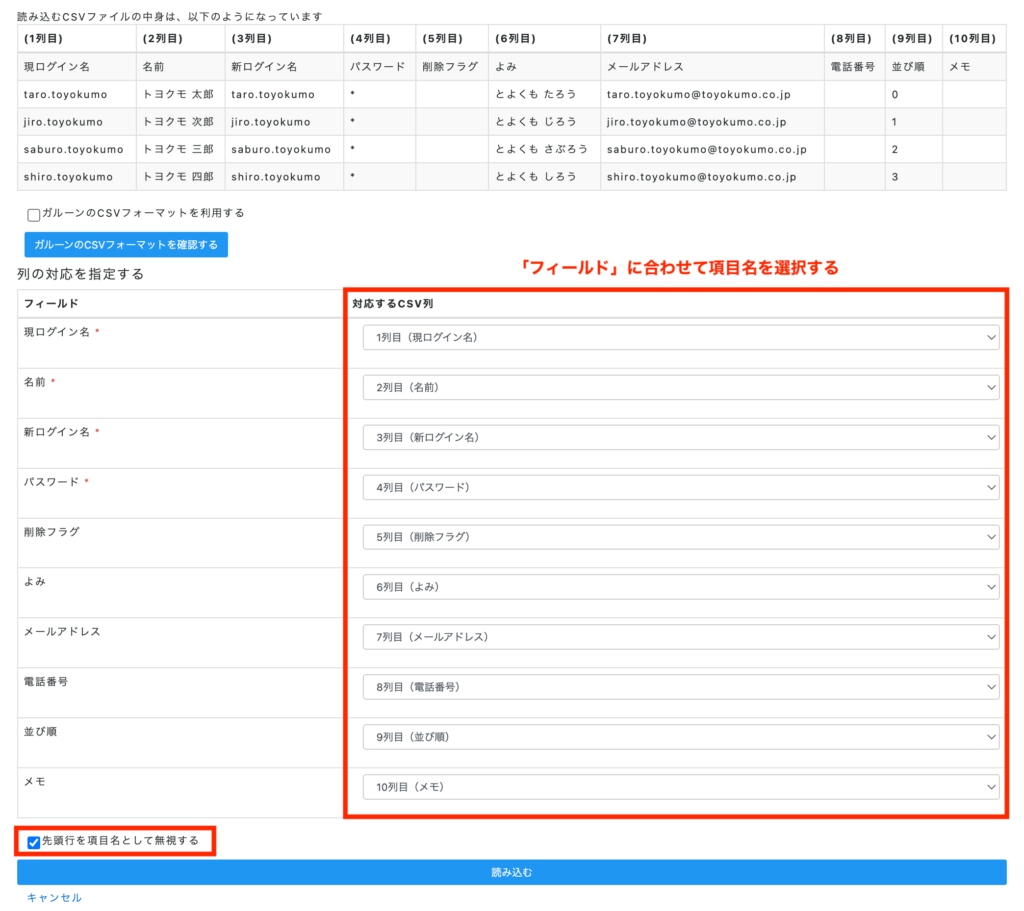Click the トヨクモ 次郎 name cell
The image size is (1024, 911).
178,122
